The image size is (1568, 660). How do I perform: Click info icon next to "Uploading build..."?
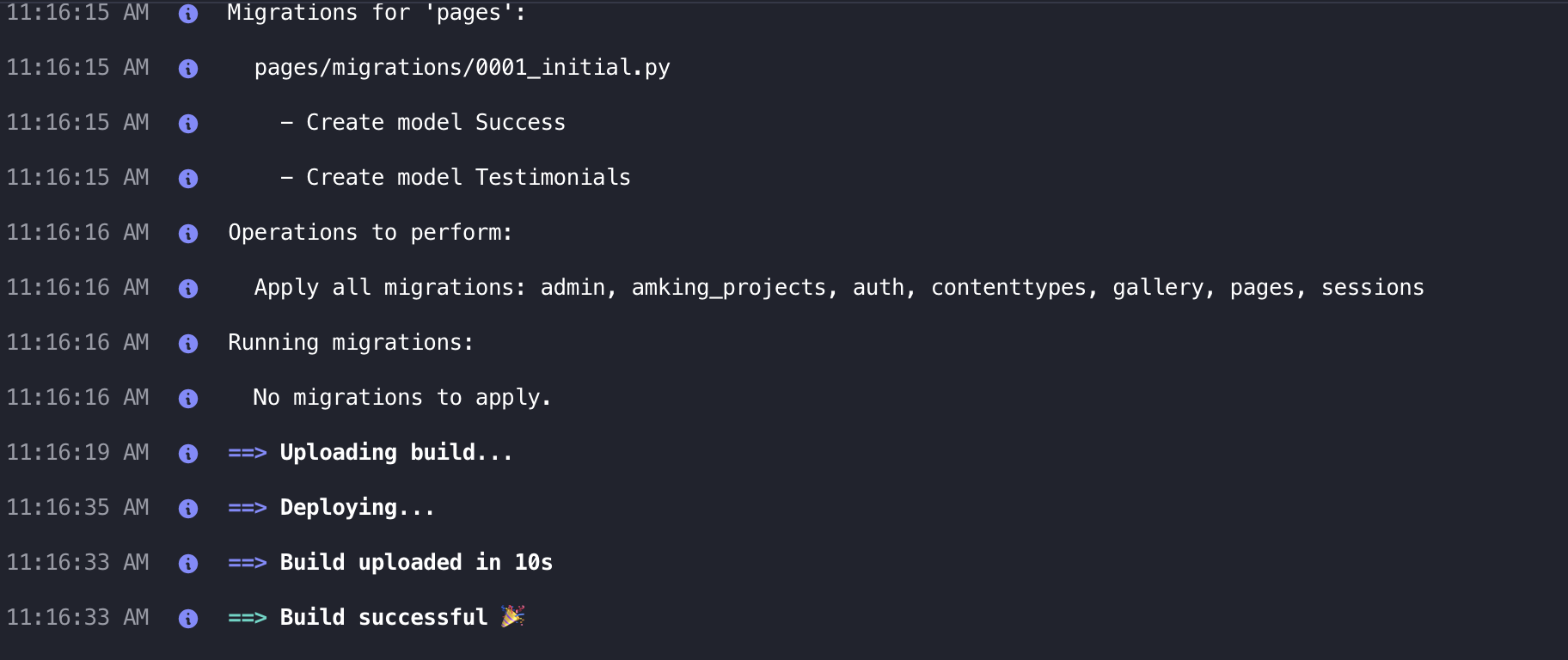(x=188, y=454)
